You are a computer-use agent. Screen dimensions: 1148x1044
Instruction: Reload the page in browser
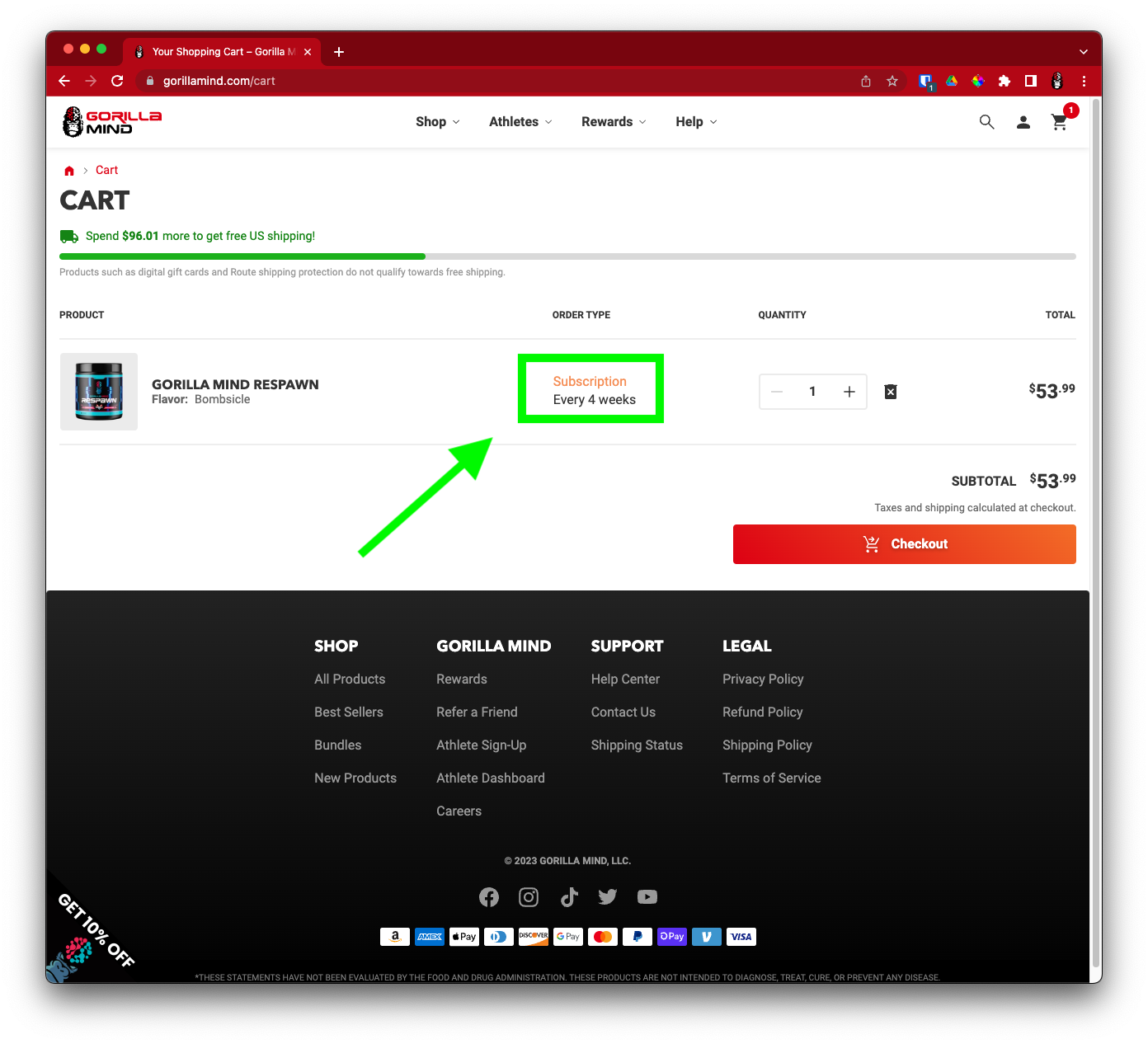117,81
